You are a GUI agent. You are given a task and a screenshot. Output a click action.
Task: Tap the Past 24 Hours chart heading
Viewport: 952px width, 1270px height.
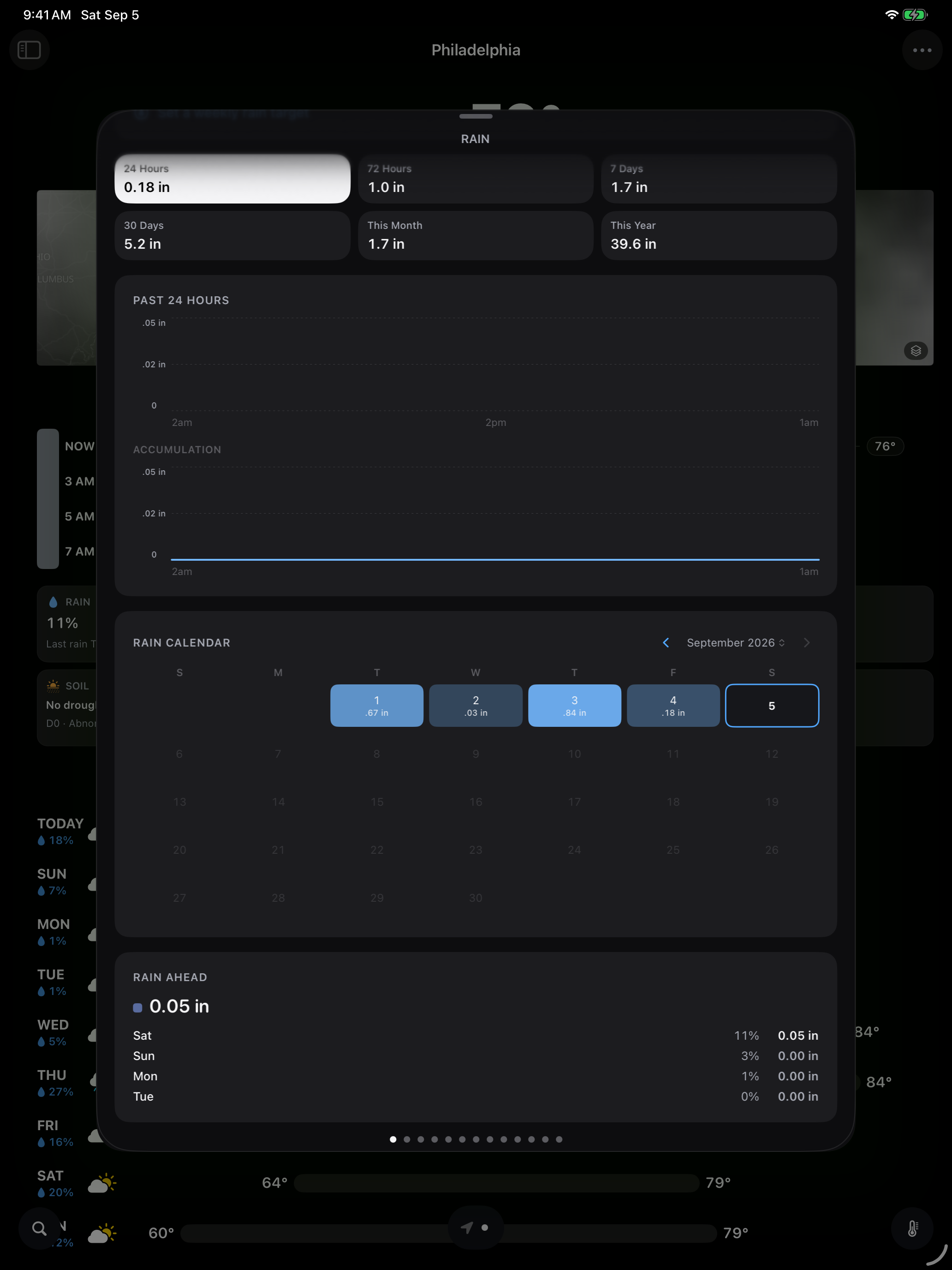click(x=181, y=300)
